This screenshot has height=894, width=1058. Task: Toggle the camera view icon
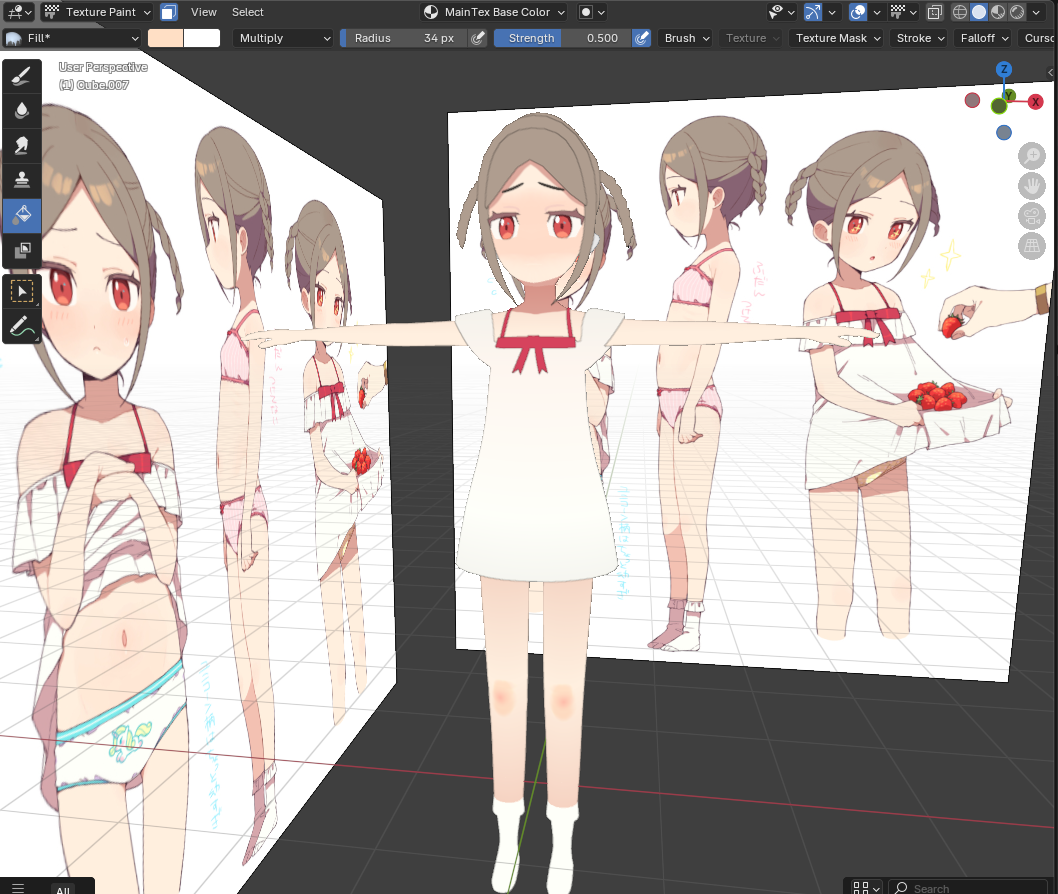[x=1032, y=216]
